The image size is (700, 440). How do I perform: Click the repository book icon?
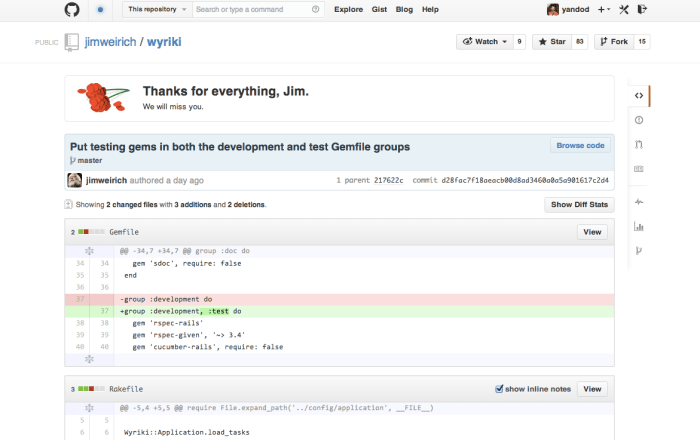71,42
